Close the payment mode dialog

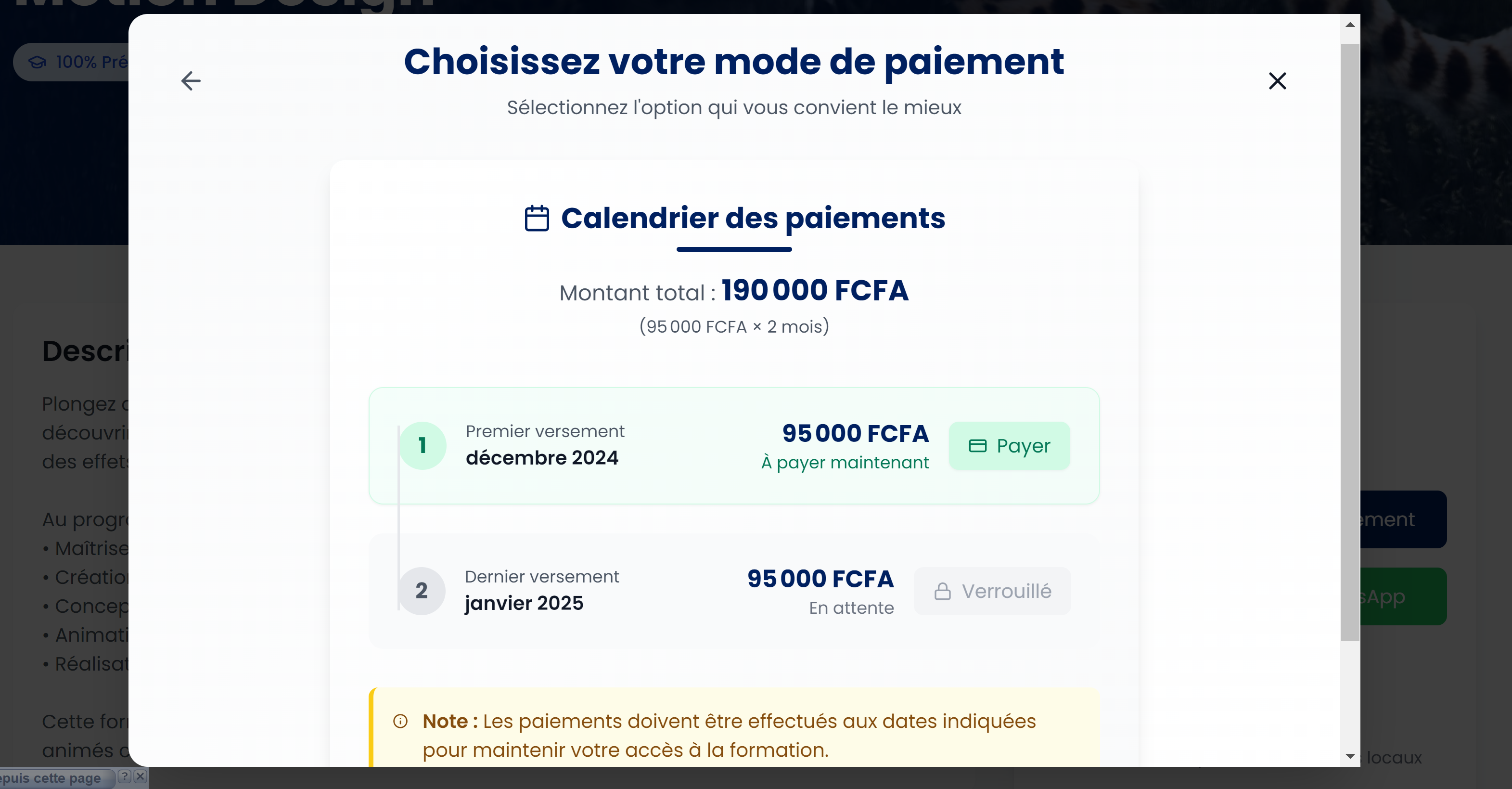click(x=1277, y=81)
